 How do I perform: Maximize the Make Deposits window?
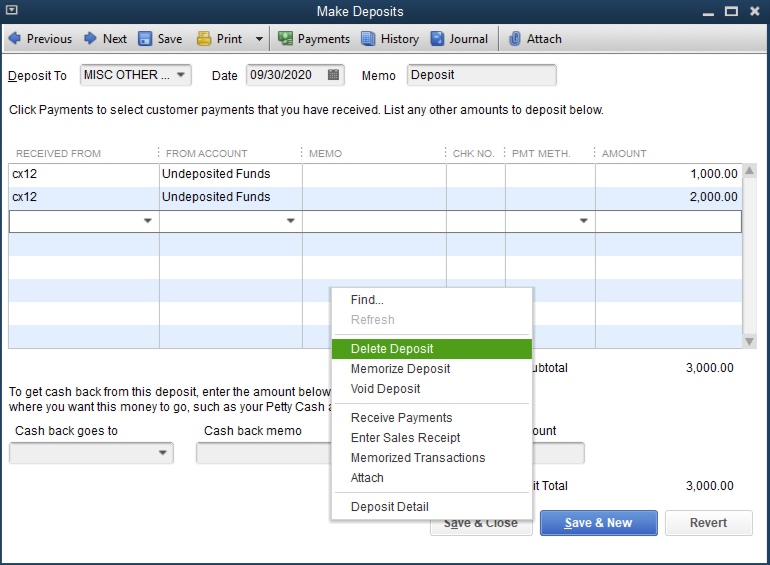pos(731,11)
